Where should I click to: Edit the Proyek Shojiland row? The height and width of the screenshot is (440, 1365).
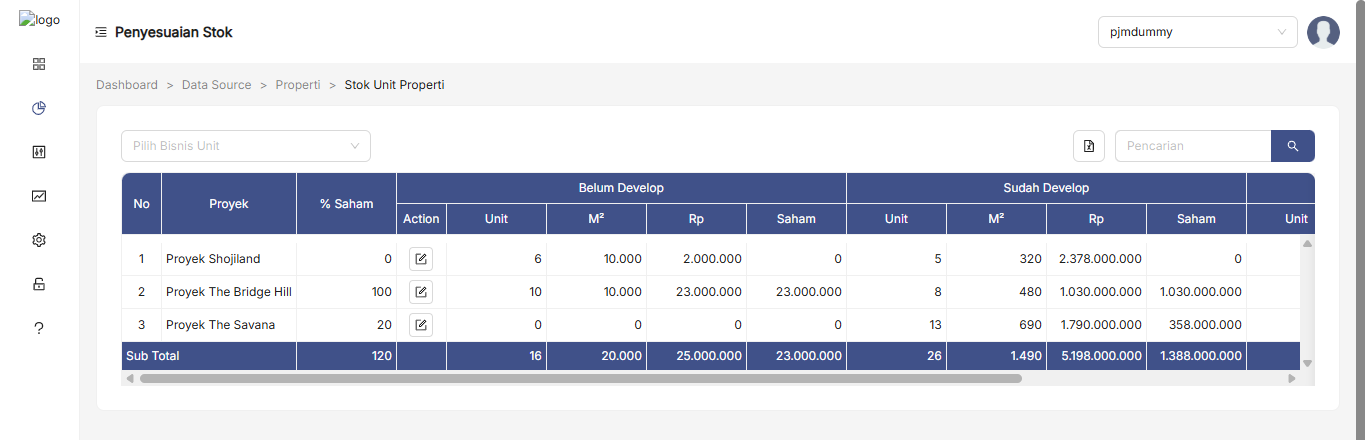tap(421, 259)
